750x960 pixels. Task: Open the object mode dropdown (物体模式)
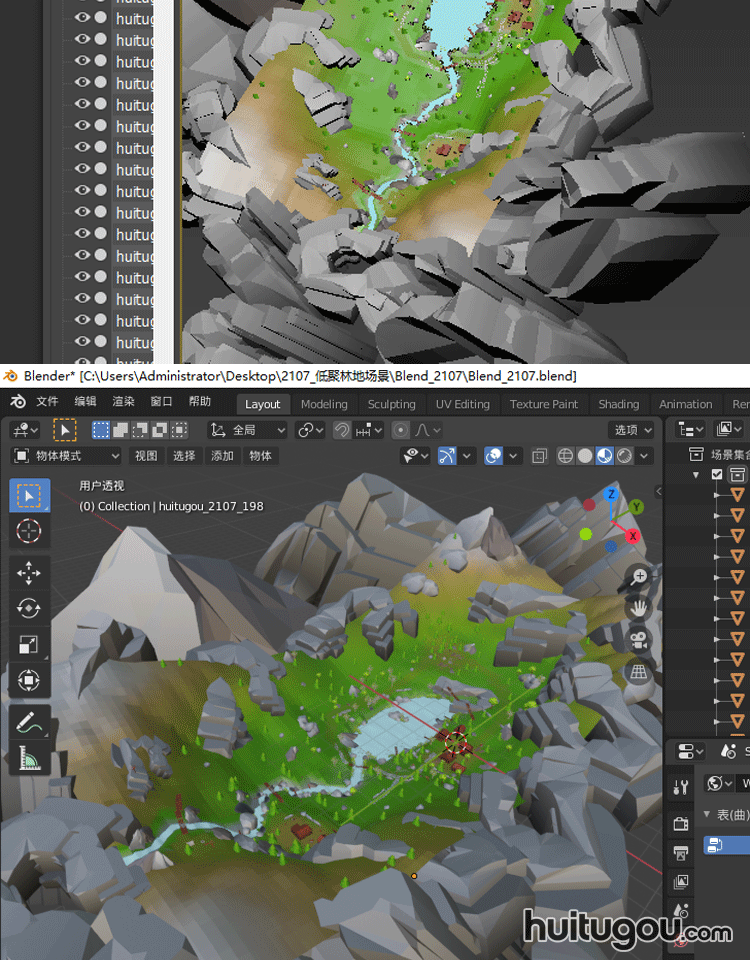[66, 456]
